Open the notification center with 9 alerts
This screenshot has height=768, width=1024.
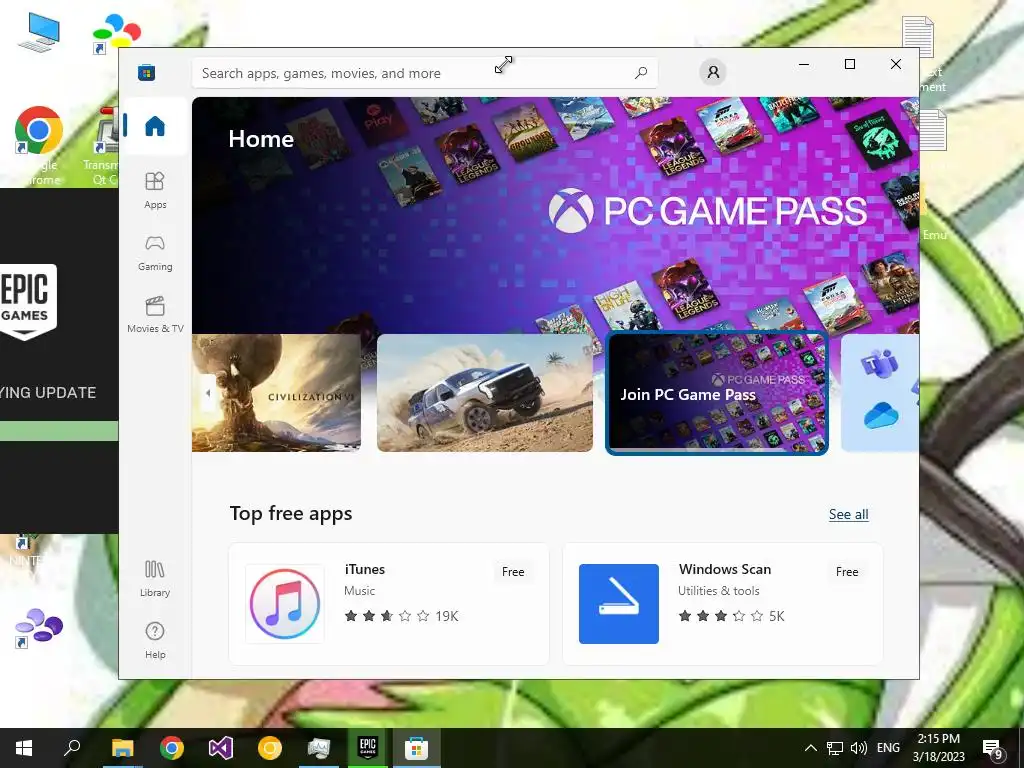pos(993,748)
